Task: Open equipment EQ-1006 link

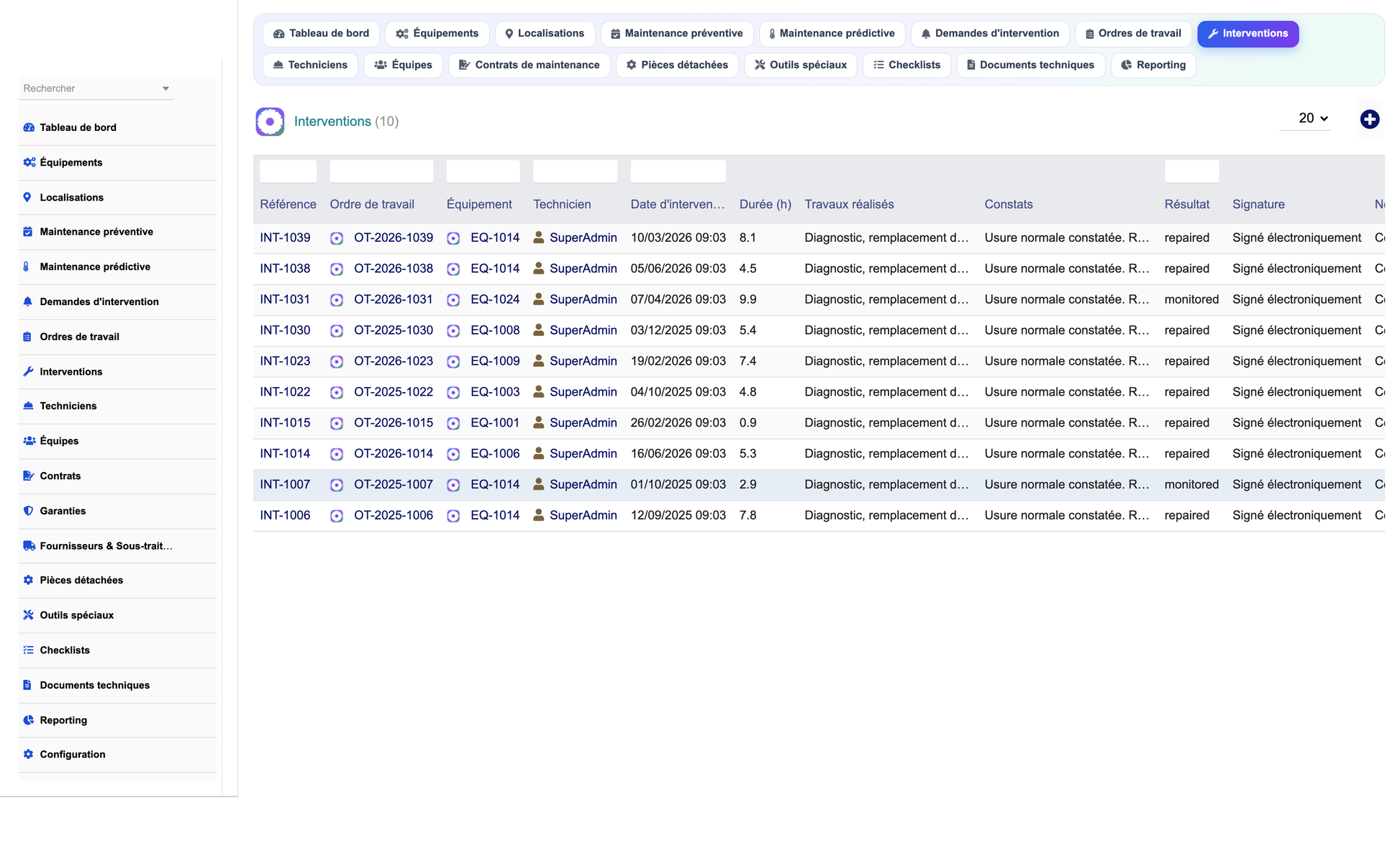Action: 495,454
